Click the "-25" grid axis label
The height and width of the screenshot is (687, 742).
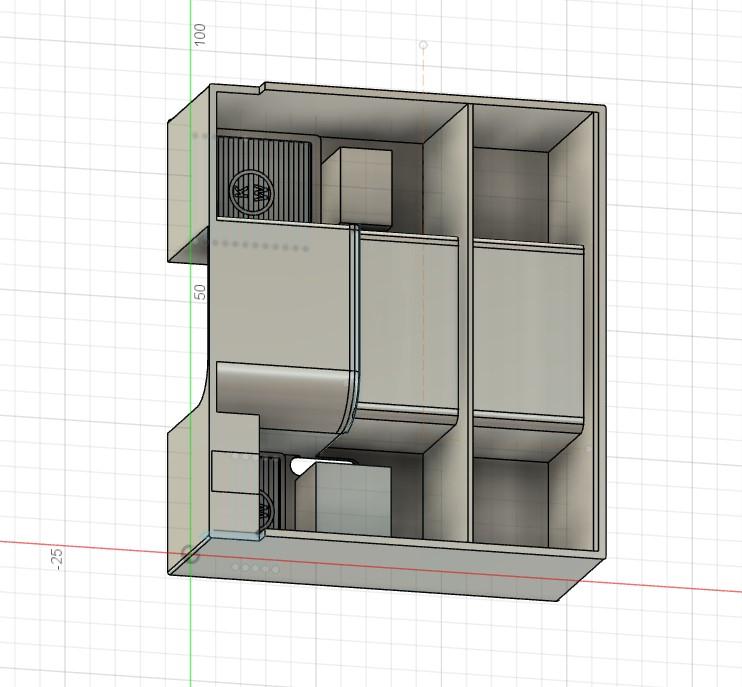[57, 559]
